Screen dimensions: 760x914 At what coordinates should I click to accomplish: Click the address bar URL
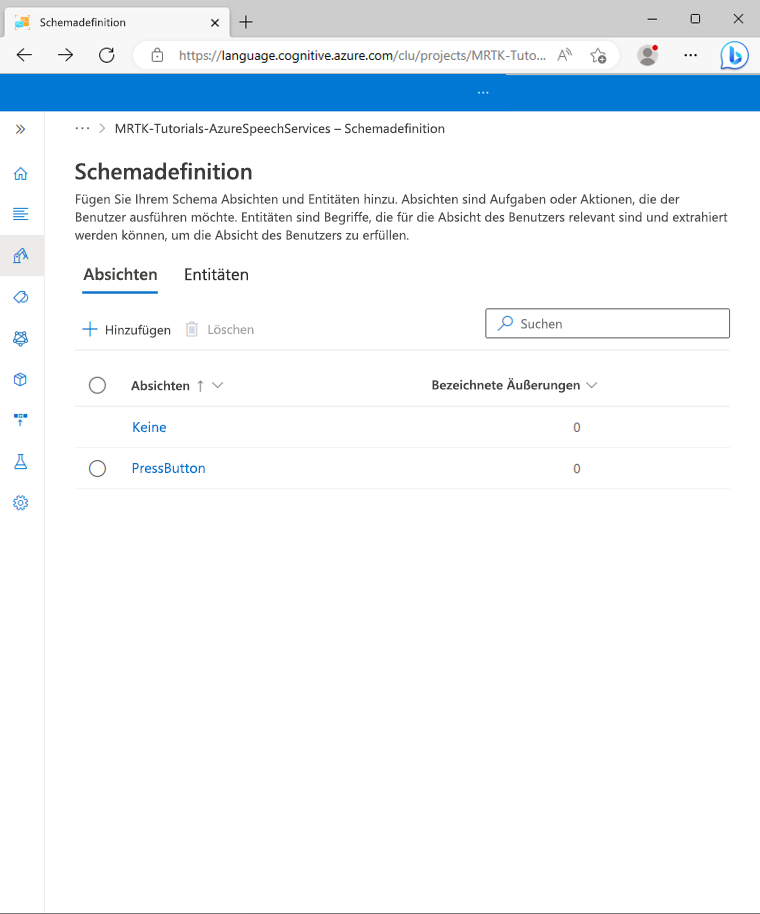pyautogui.click(x=362, y=55)
